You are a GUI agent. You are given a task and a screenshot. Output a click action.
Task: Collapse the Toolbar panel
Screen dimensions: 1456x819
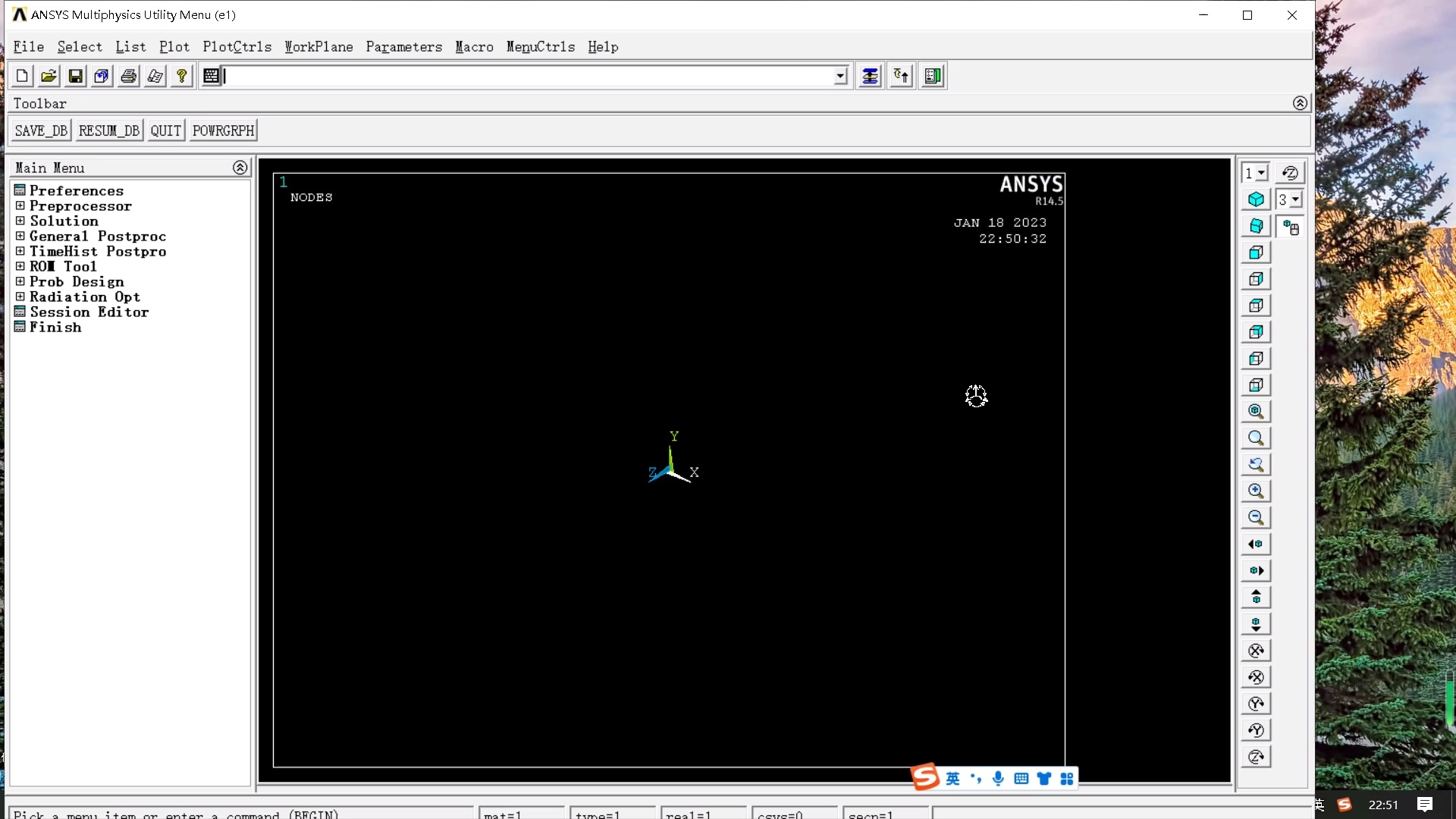tap(1300, 103)
